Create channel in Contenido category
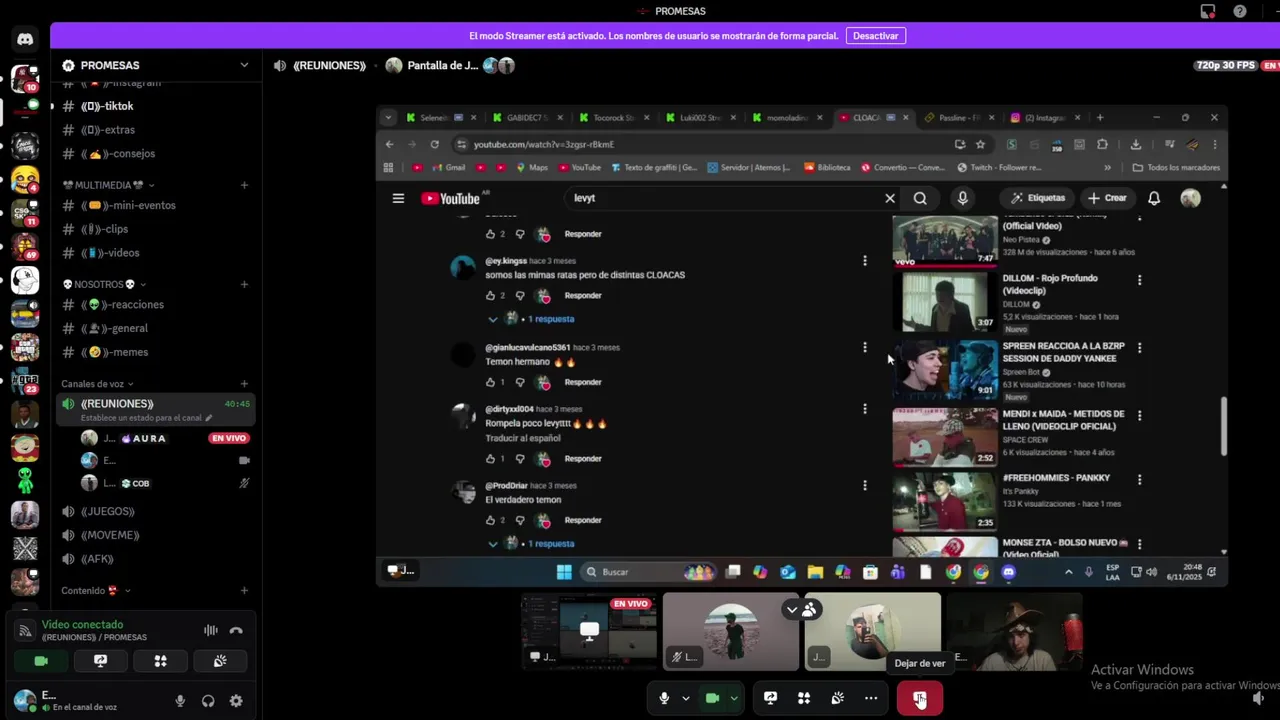This screenshot has width=1280, height=720. click(x=244, y=590)
